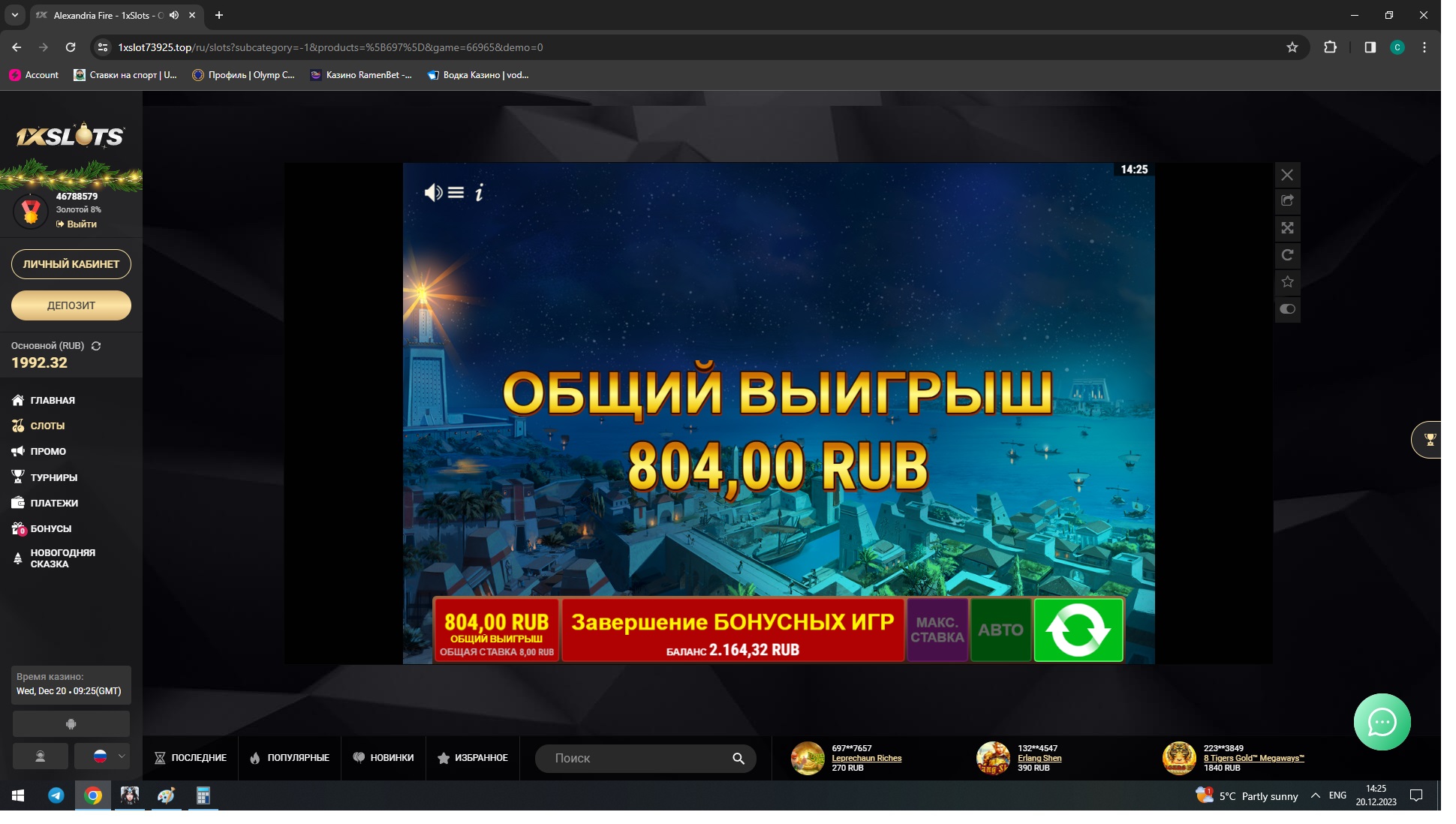Open the game info icon
This screenshot has width=1456, height=824.
pos(479,193)
